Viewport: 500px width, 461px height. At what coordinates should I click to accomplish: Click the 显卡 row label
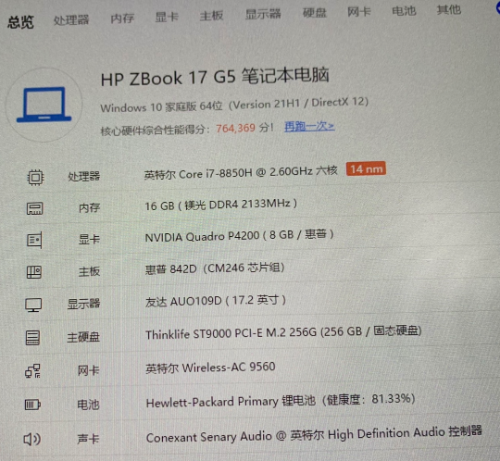pyautogui.click(x=89, y=239)
